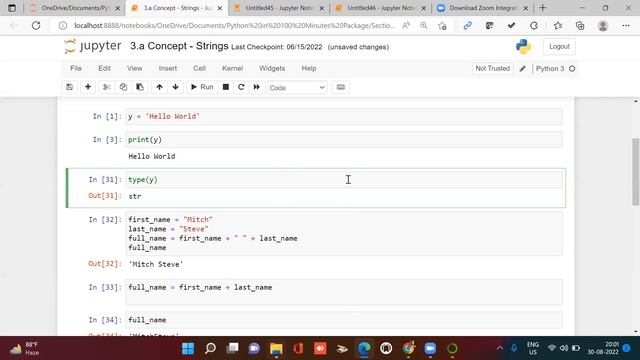The image size is (640, 360).
Task: Open the Help menu
Action: (309, 69)
